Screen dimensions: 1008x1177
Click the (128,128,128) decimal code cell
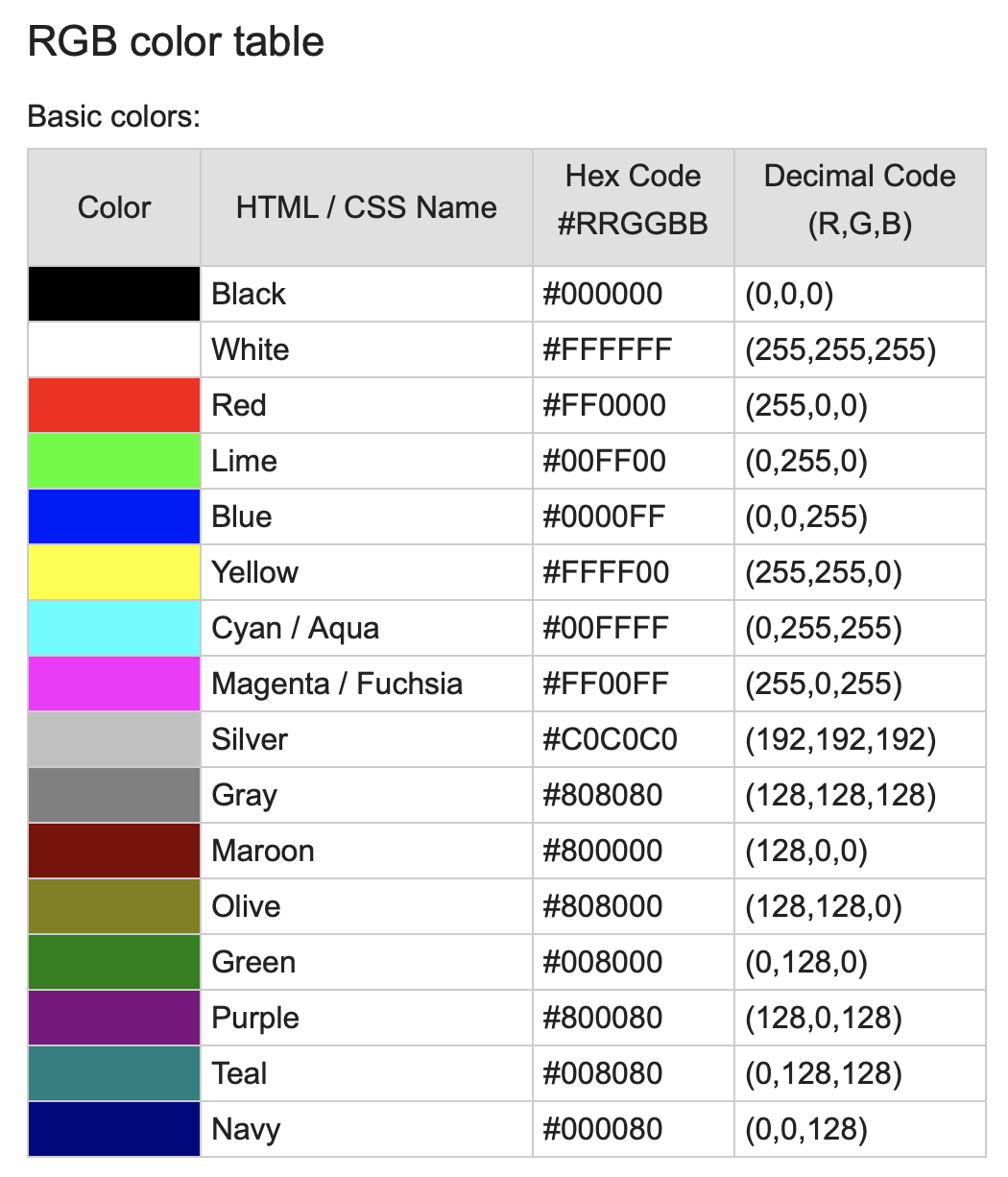840,795
